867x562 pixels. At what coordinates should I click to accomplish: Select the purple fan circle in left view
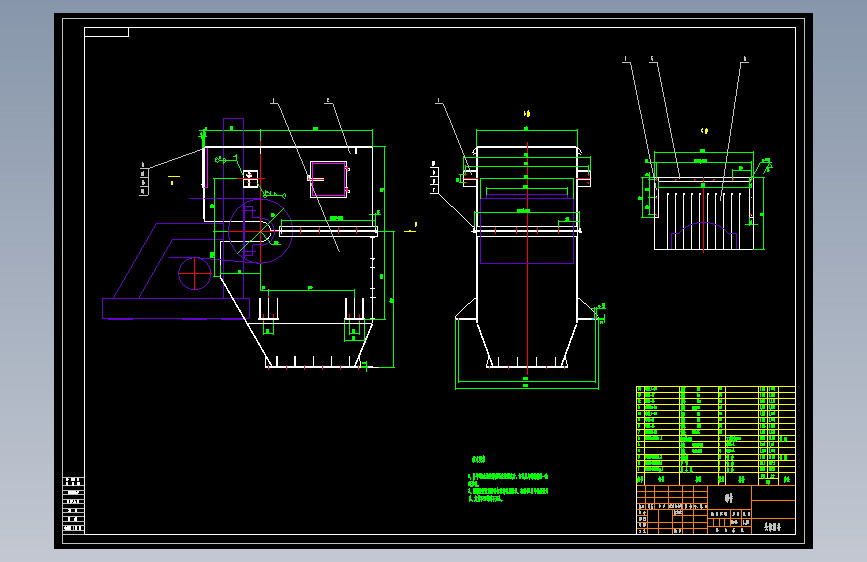pos(260,231)
